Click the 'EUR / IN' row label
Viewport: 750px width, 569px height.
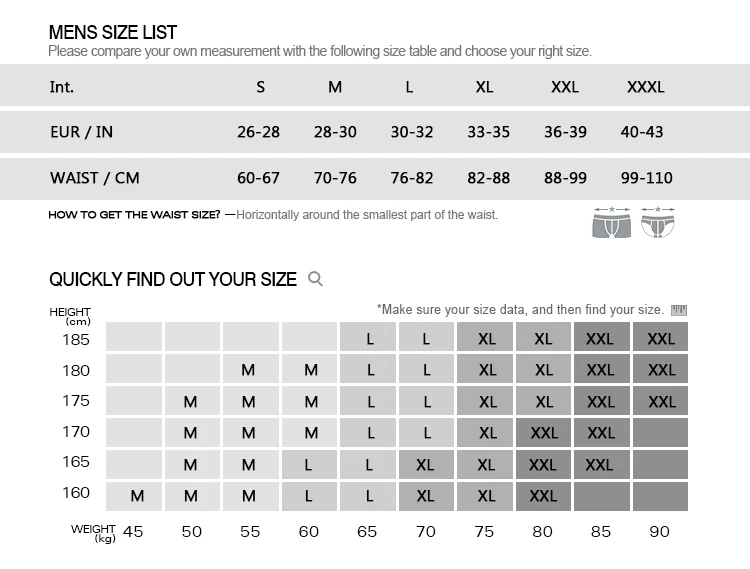(81, 132)
